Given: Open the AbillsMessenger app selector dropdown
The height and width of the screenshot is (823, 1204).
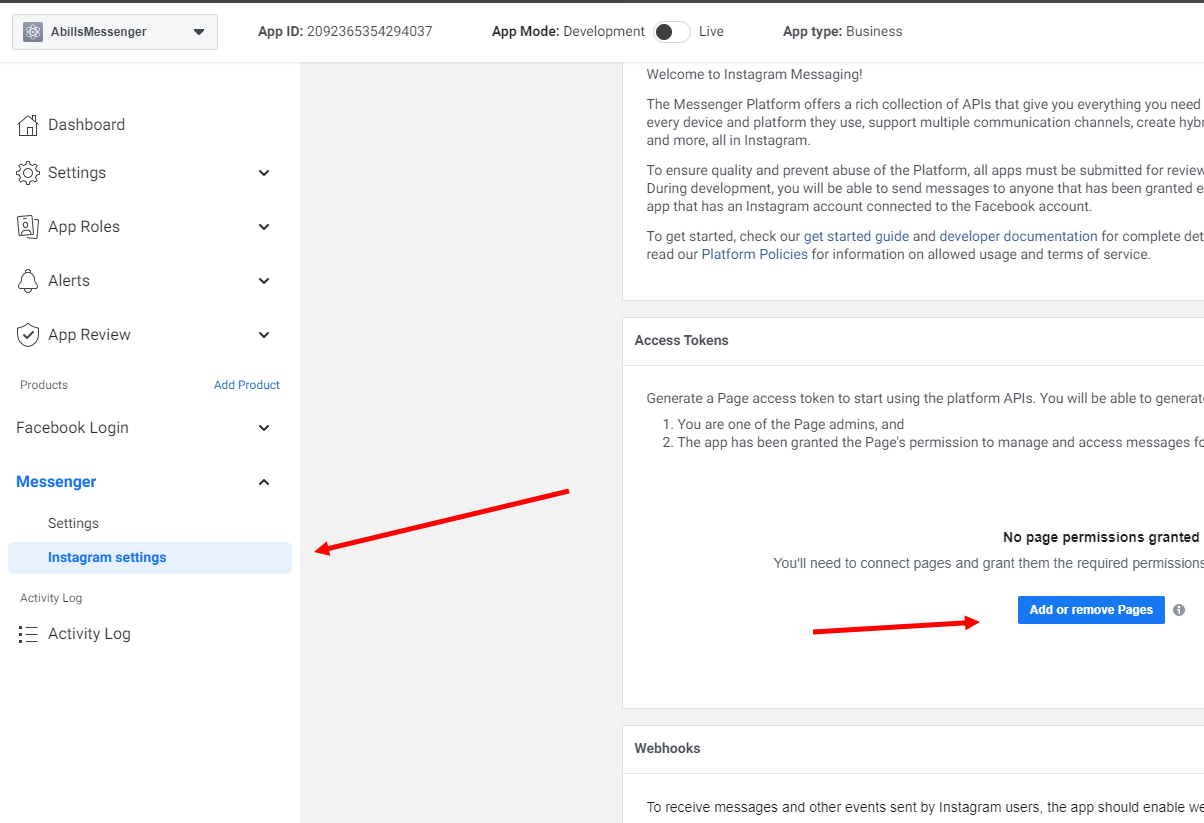Looking at the screenshot, I should (x=198, y=32).
